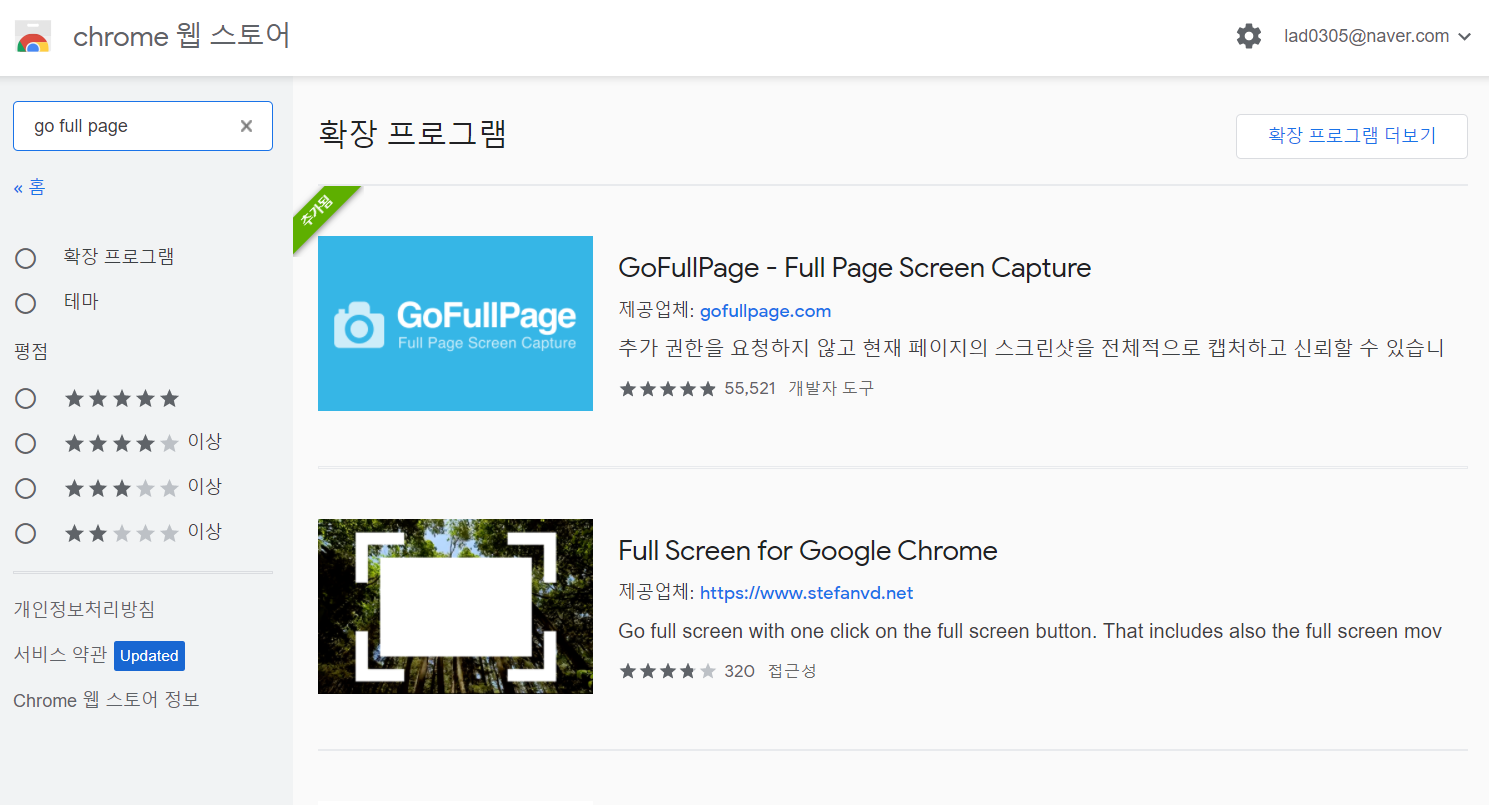
Task: Visit the gofullpage.com provider link
Action: 765,311
